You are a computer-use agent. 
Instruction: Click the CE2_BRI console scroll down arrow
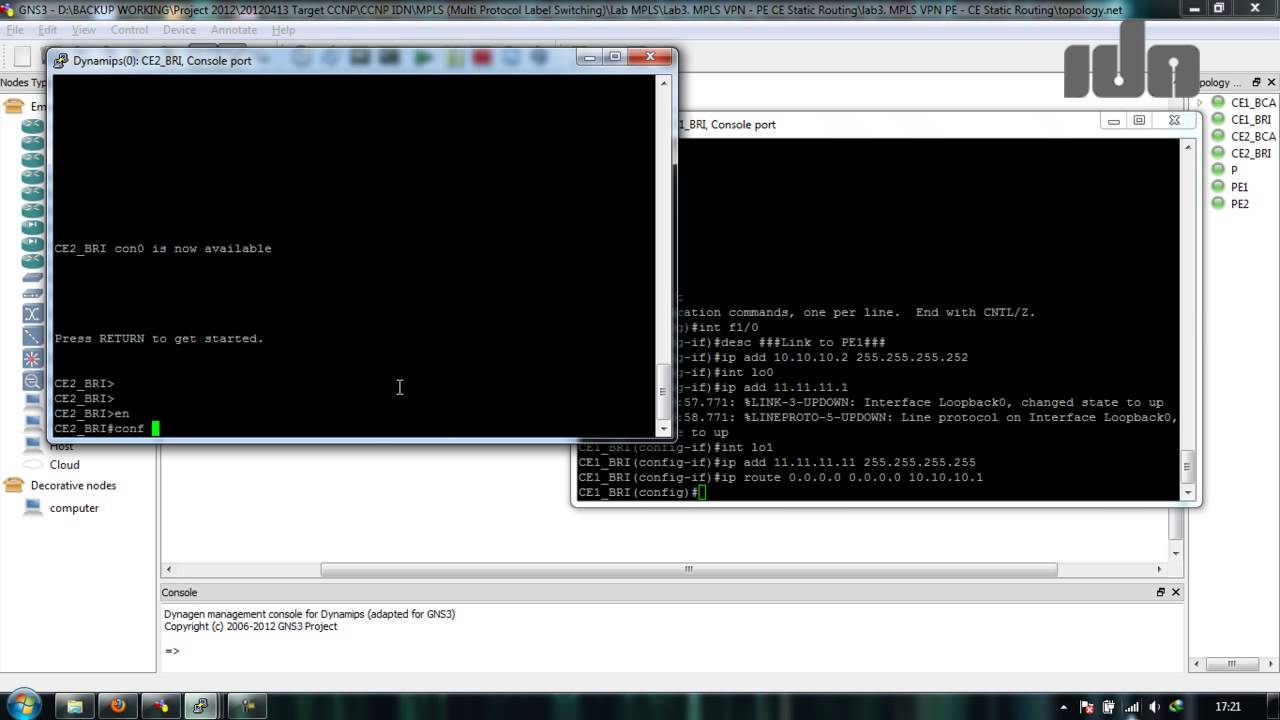point(664,427)
